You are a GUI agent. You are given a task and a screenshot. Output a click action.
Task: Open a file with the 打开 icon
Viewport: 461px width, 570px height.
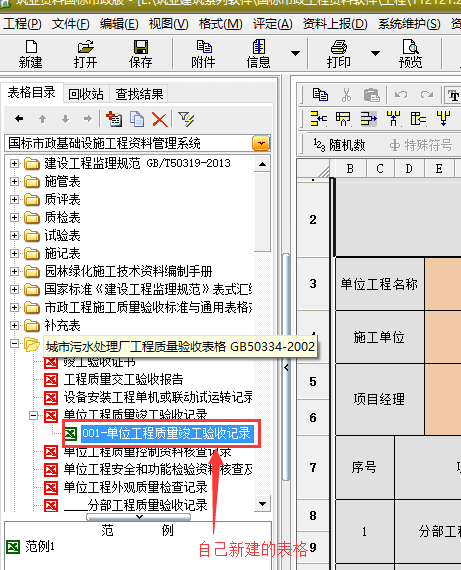click(85, 54)
